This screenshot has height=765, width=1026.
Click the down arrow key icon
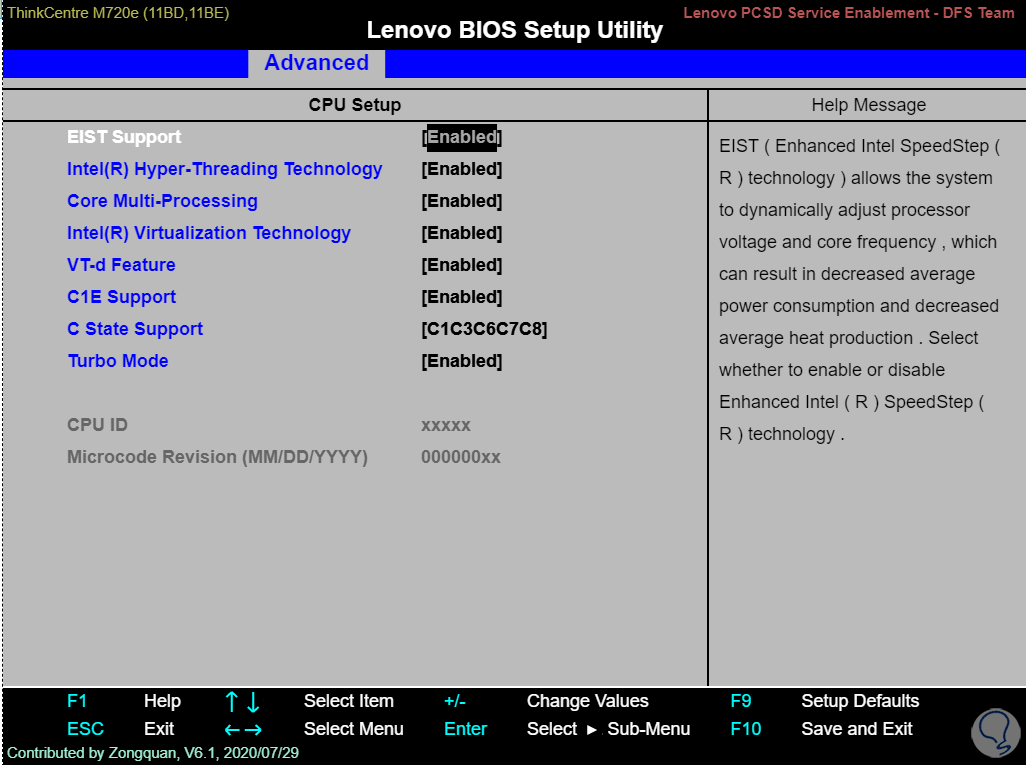[x=253, y=703]
